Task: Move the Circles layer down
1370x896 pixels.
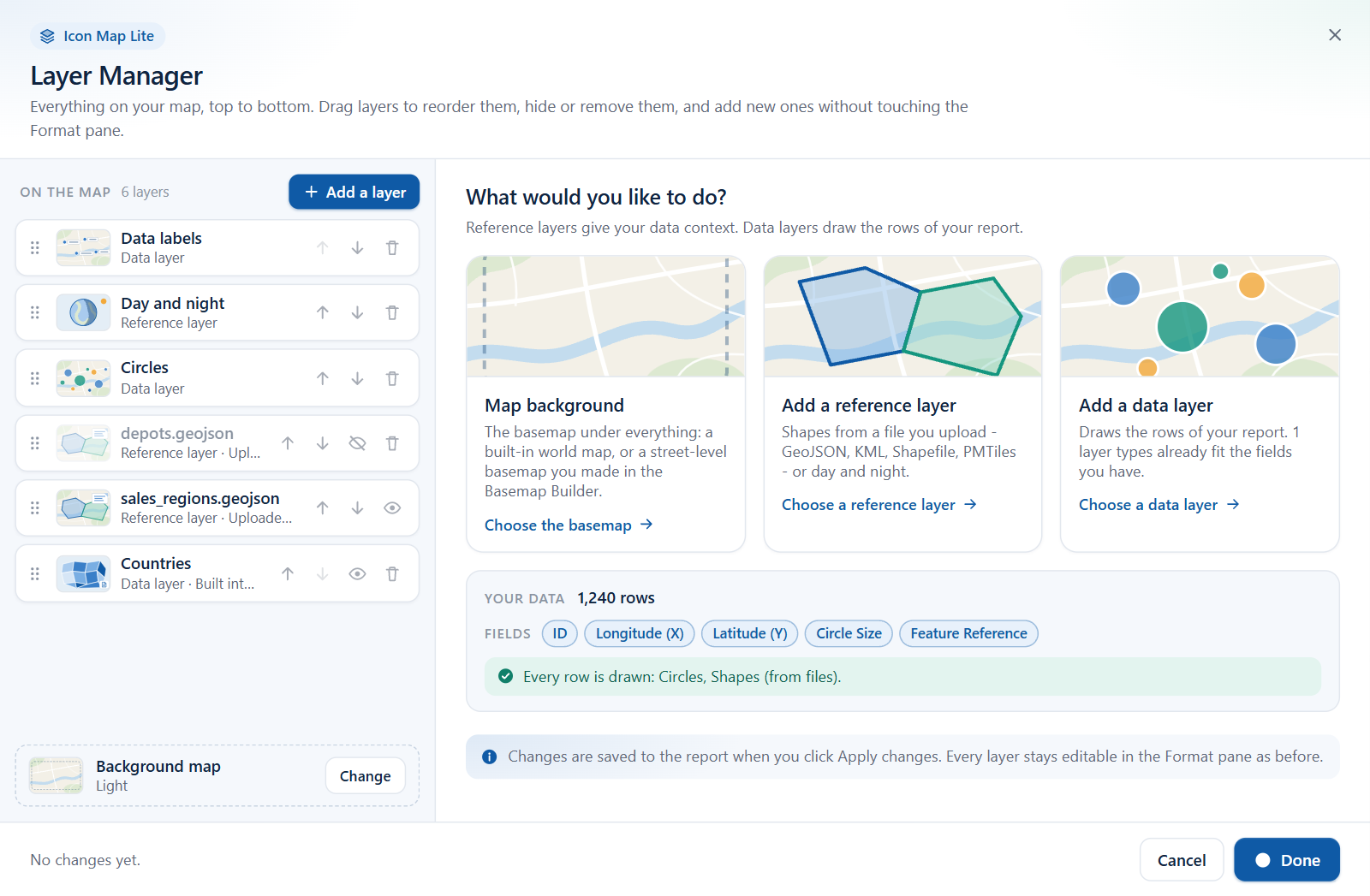Action: coord(357,378)
